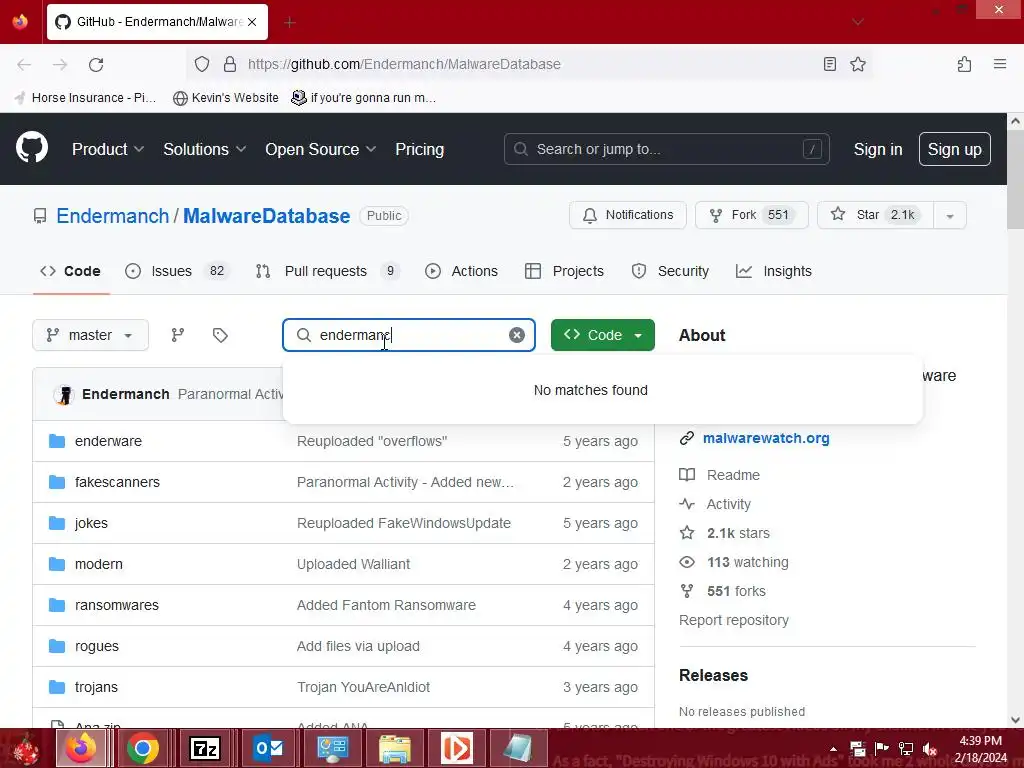The image size is (1024, 768).
Task: Click the GitHub Octocat logo
Action: tap(31, 148)
